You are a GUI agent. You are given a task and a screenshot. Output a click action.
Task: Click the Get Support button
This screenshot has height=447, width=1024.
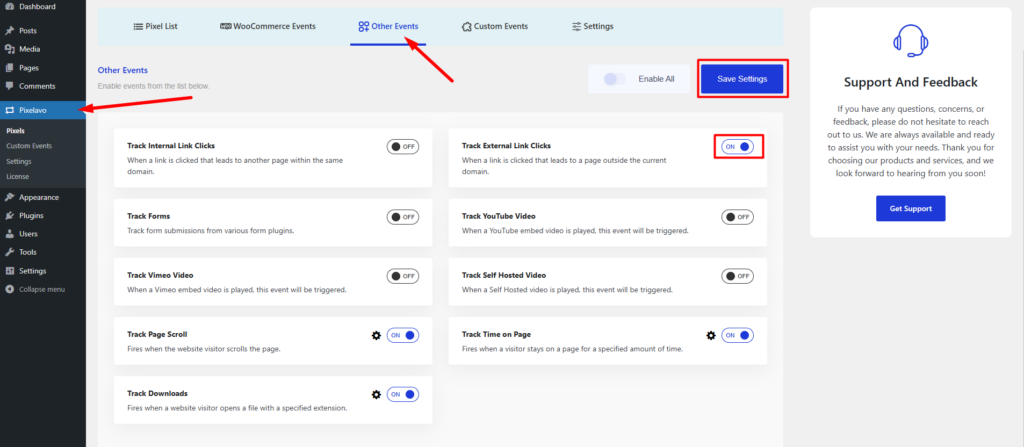pyautogui.click(x=910, y=208)
